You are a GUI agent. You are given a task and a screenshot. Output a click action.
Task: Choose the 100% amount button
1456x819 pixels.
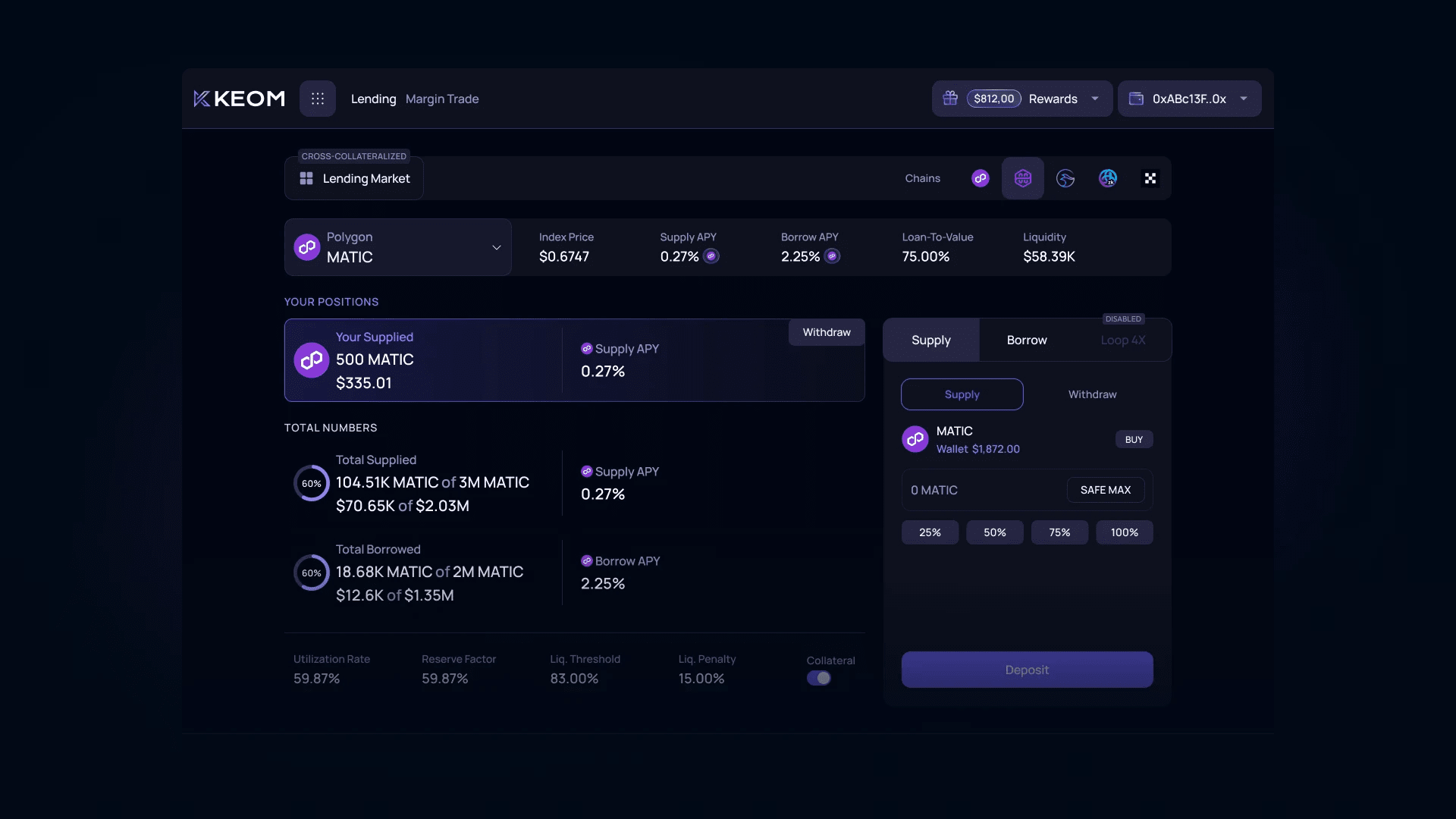click(x=1125, y=532)
